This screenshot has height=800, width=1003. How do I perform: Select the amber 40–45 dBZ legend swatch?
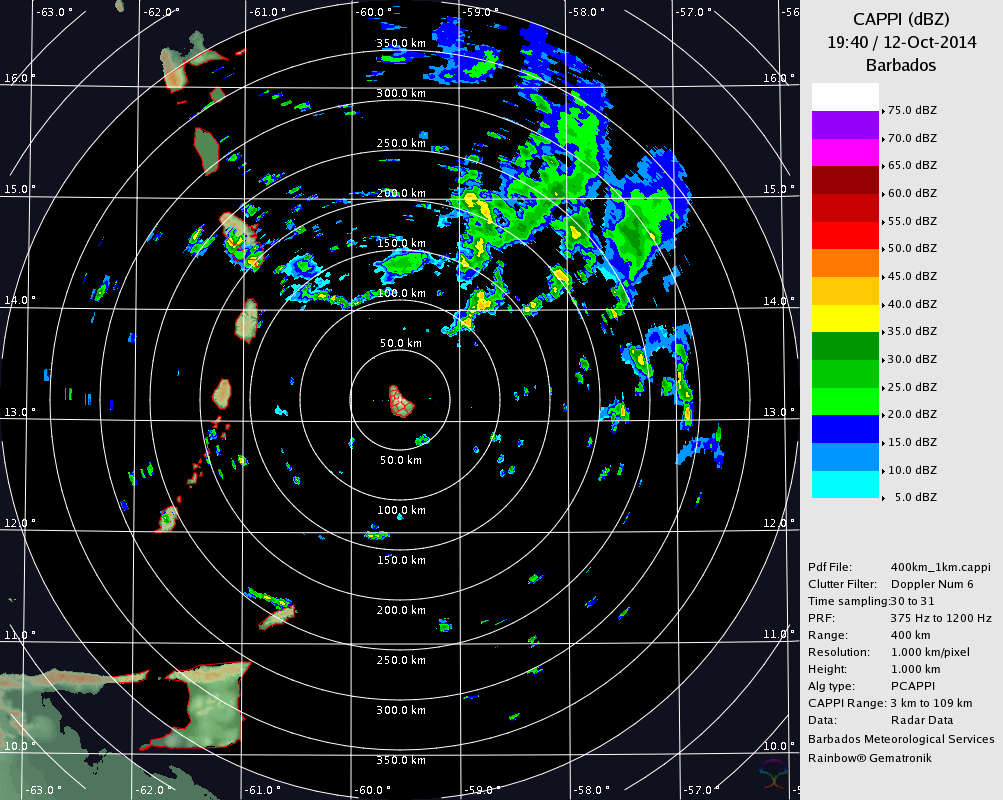point(845,291)
